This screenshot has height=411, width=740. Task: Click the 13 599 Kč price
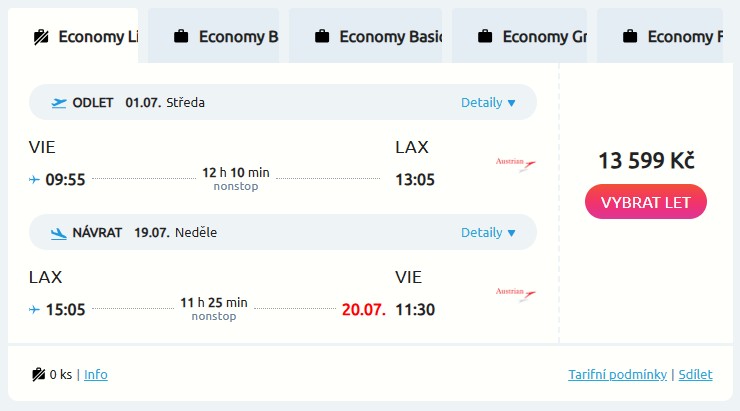click(x=646, y=161)
